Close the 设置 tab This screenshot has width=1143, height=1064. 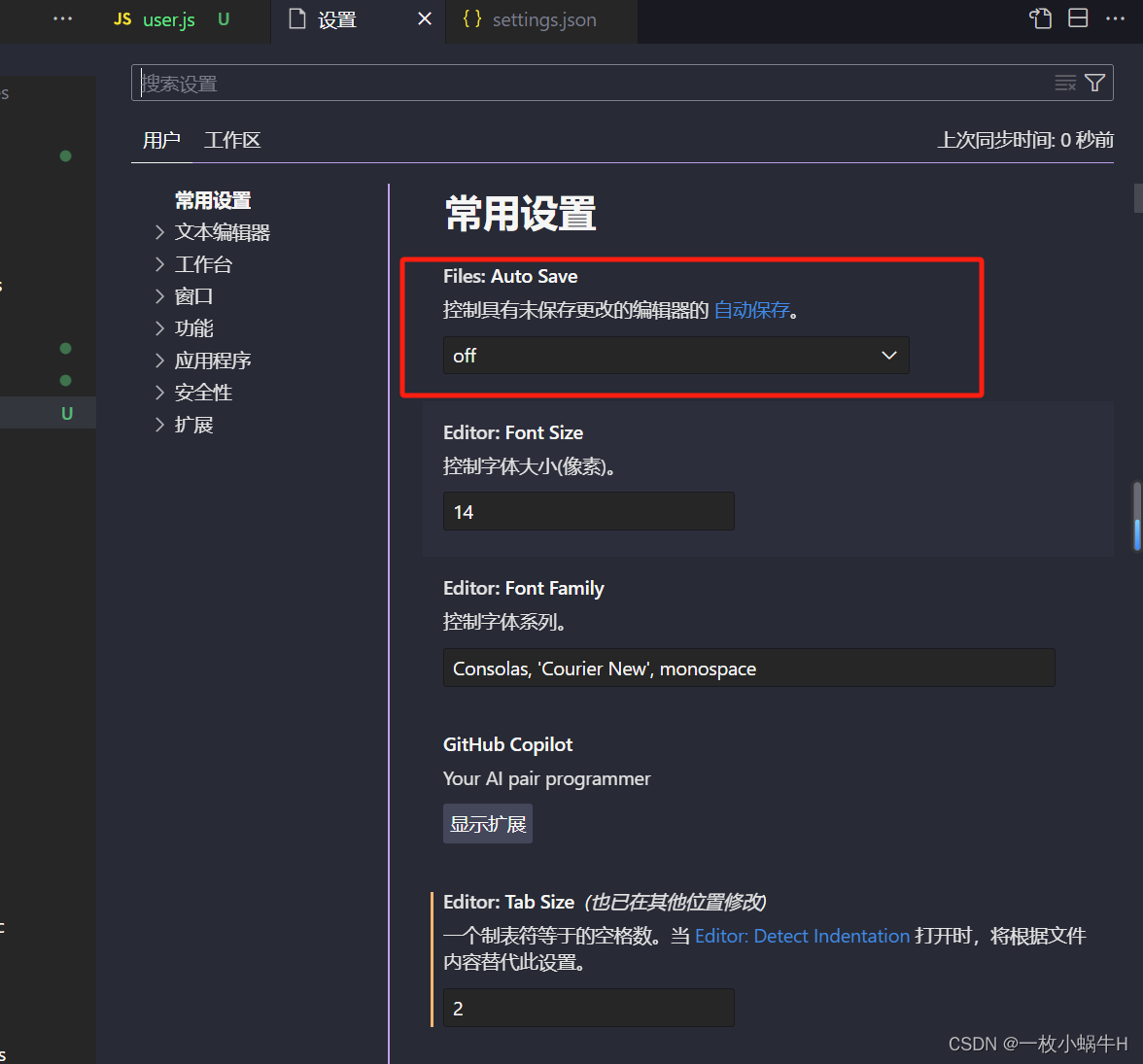tap(424, 19)
